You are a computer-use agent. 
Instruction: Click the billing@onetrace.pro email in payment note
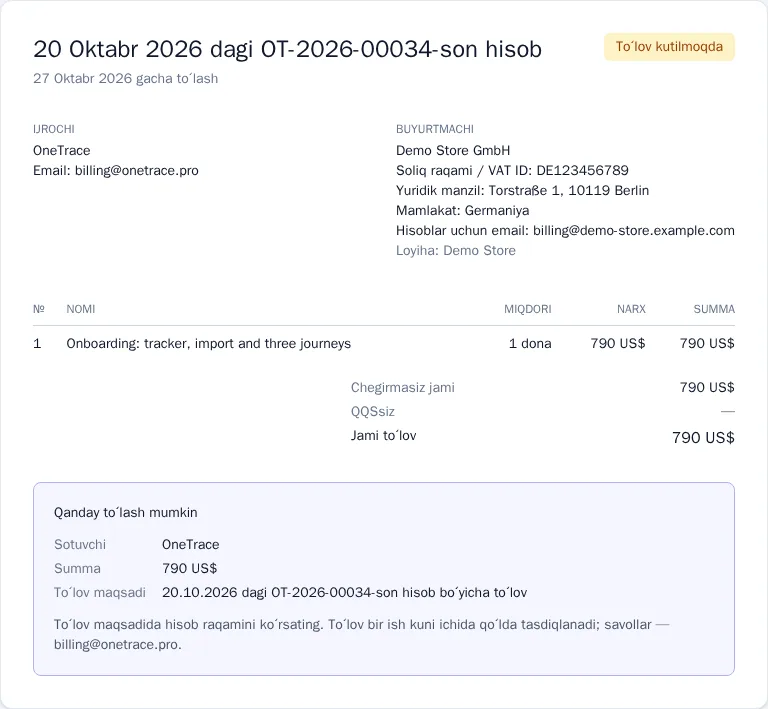pyautogui.click(x=118, y=644)
